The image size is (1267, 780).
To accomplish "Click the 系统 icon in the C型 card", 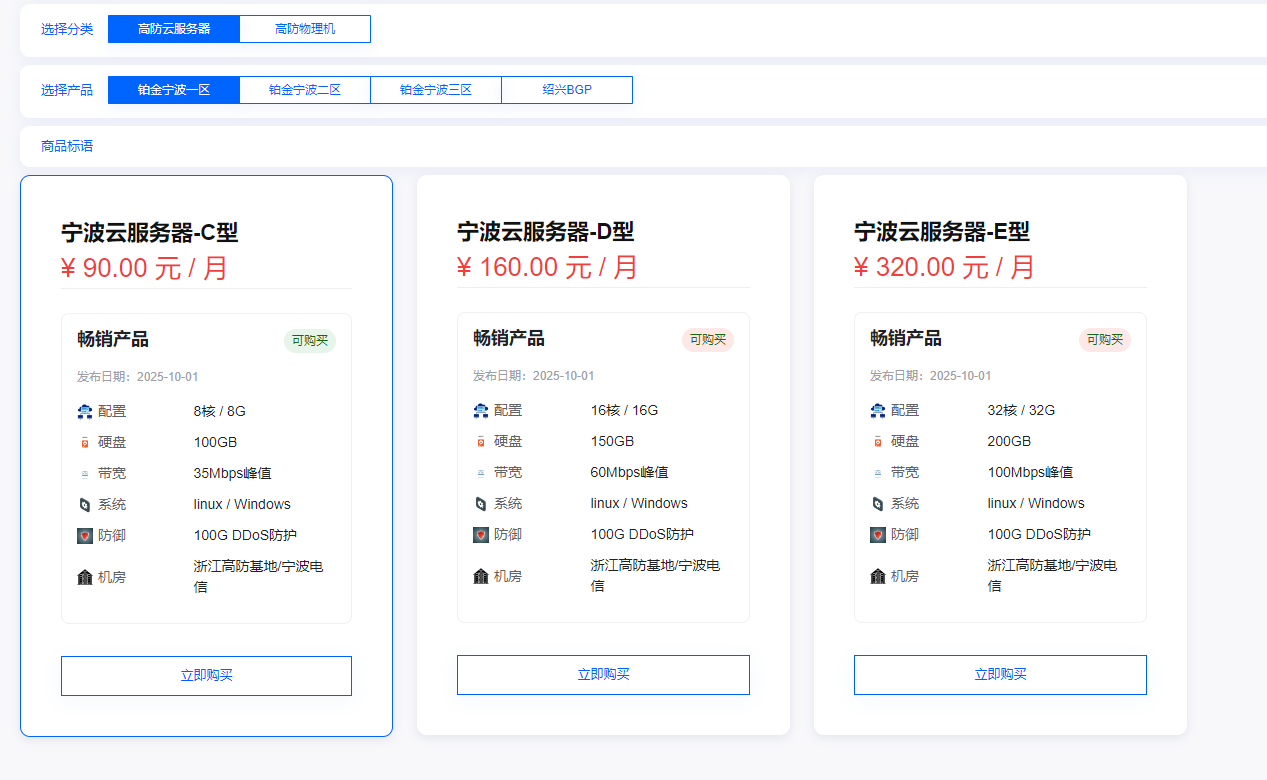I will 85,504.
